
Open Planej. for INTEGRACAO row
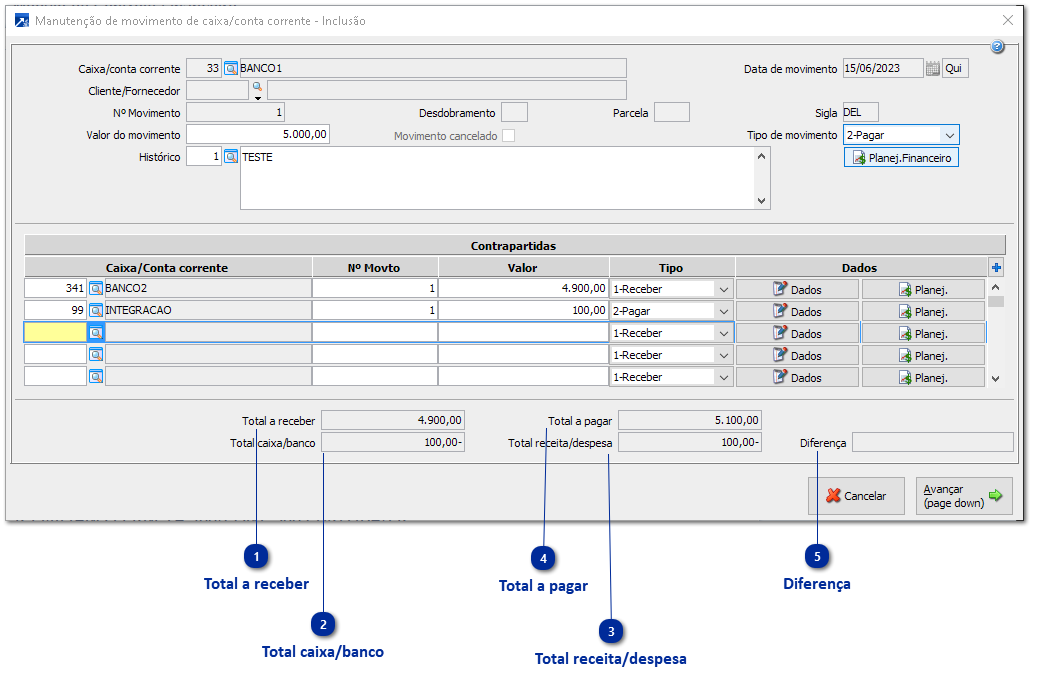[922, 311]
